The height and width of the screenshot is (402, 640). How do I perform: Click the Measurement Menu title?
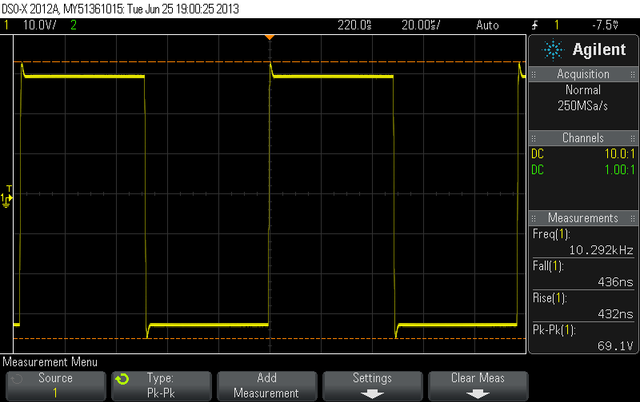[x=50, y=362]
